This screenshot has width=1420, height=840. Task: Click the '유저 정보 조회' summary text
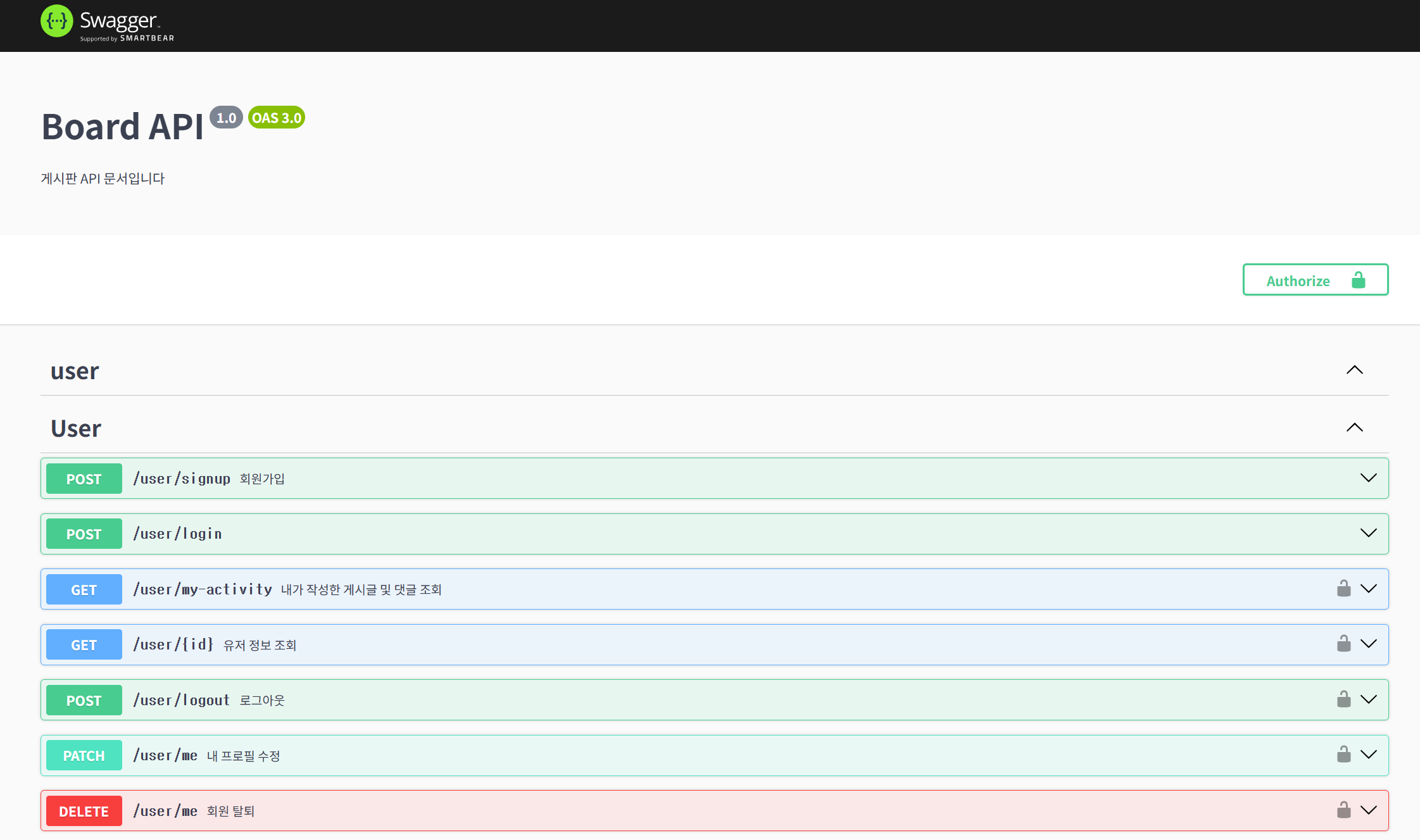(260, 645)
